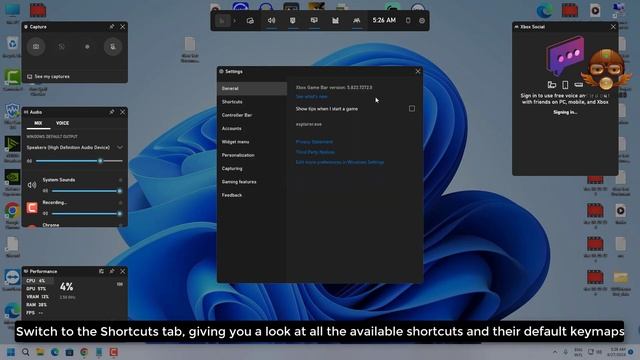This screenshot has width=640, height=360.
Task: Adjust the Speakers master volume slider
Action: point(79,161)
